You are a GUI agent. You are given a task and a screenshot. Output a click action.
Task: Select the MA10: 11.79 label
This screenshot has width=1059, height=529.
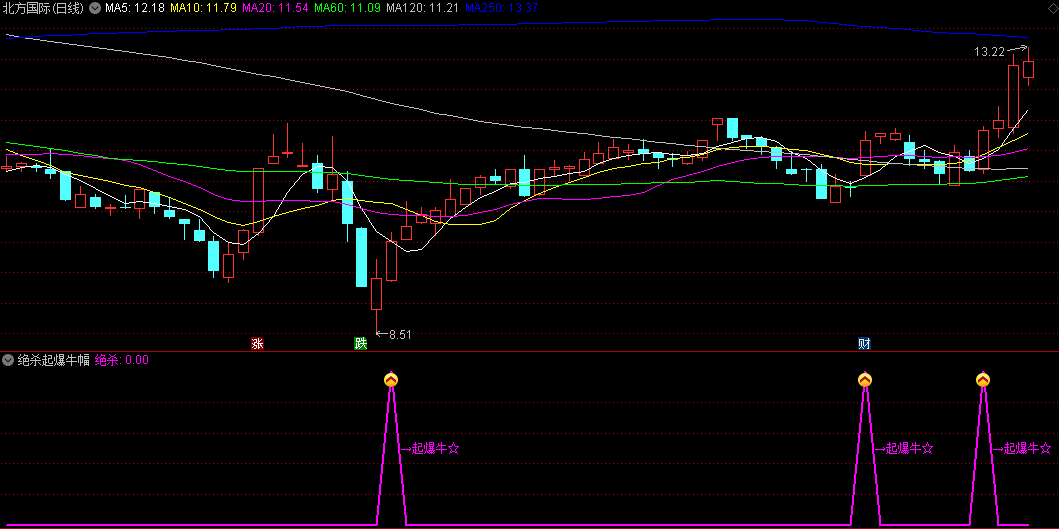203,8
